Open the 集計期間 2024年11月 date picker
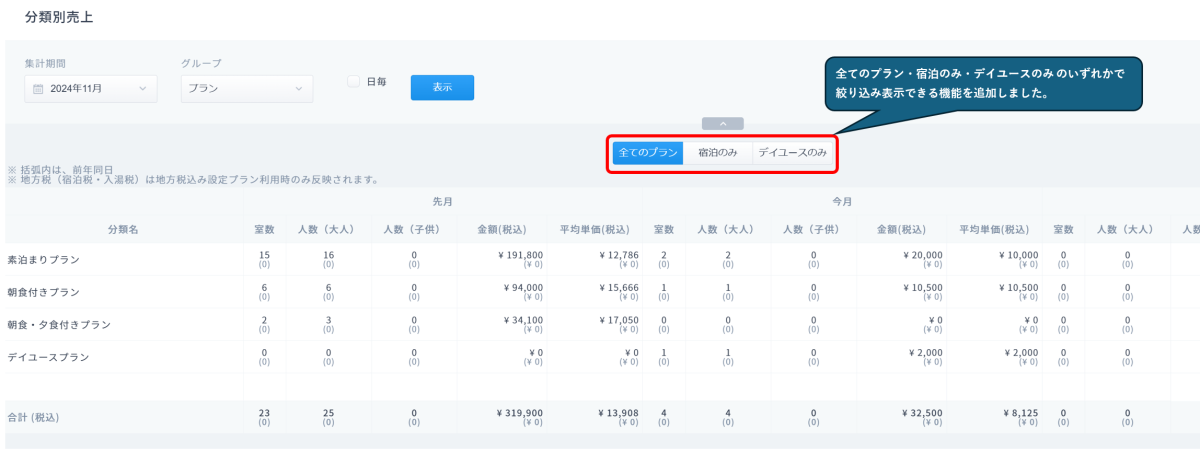This screenshot has height=453, width=1200. pyautogui.click(x=91, y=89)
